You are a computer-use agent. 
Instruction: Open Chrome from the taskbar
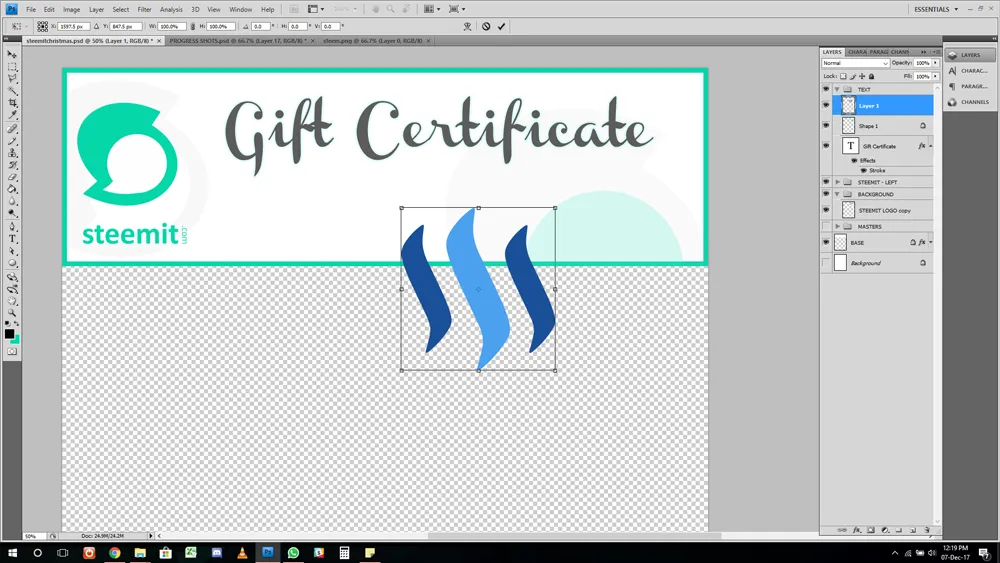(x=115, y=553)
